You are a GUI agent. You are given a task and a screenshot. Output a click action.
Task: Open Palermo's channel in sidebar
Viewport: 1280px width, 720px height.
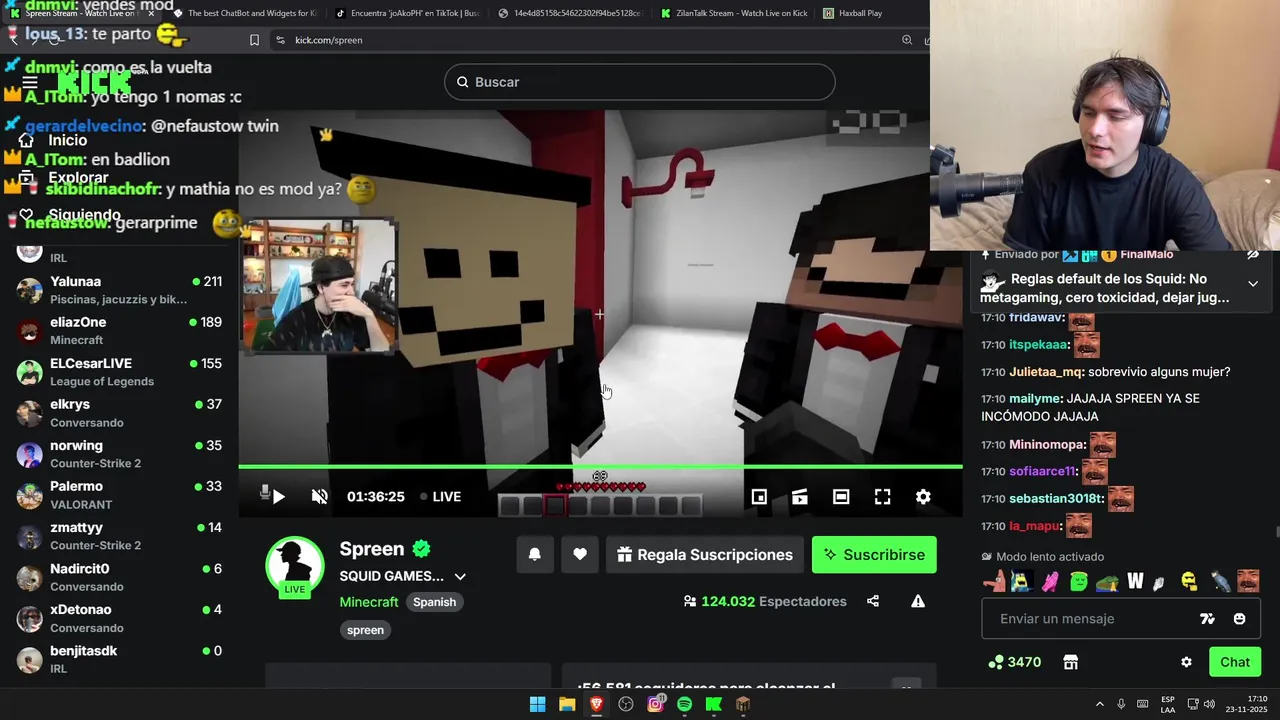[120, 495]
